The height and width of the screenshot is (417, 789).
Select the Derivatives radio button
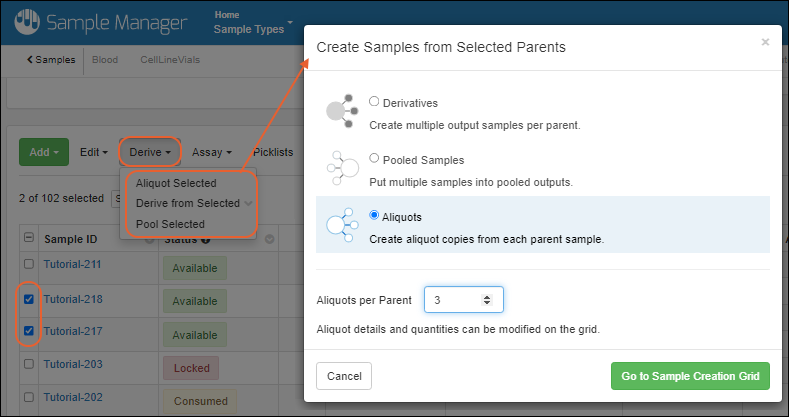tap(374, 102)
